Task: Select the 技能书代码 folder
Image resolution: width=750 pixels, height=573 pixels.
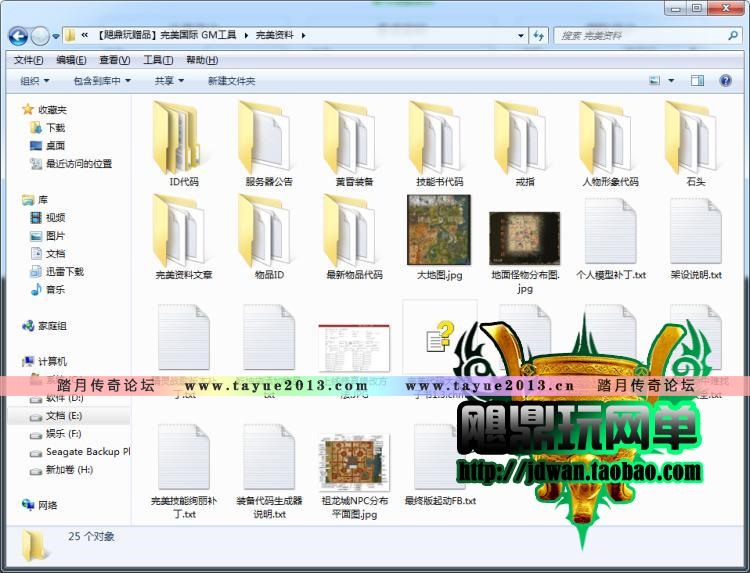Action: (440, 144)
